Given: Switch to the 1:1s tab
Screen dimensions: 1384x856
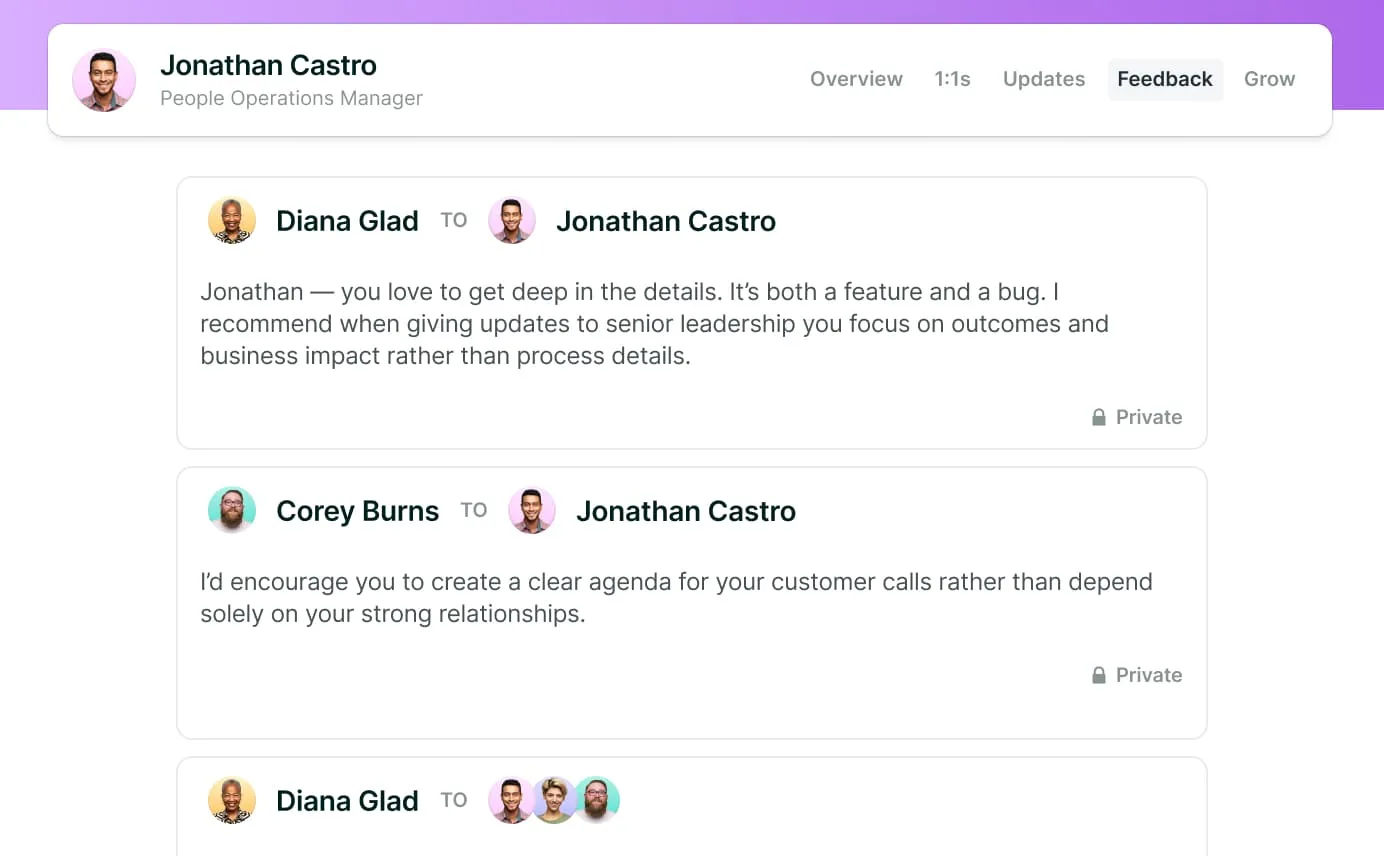Looking at the screenshot, I should point(952,79).
